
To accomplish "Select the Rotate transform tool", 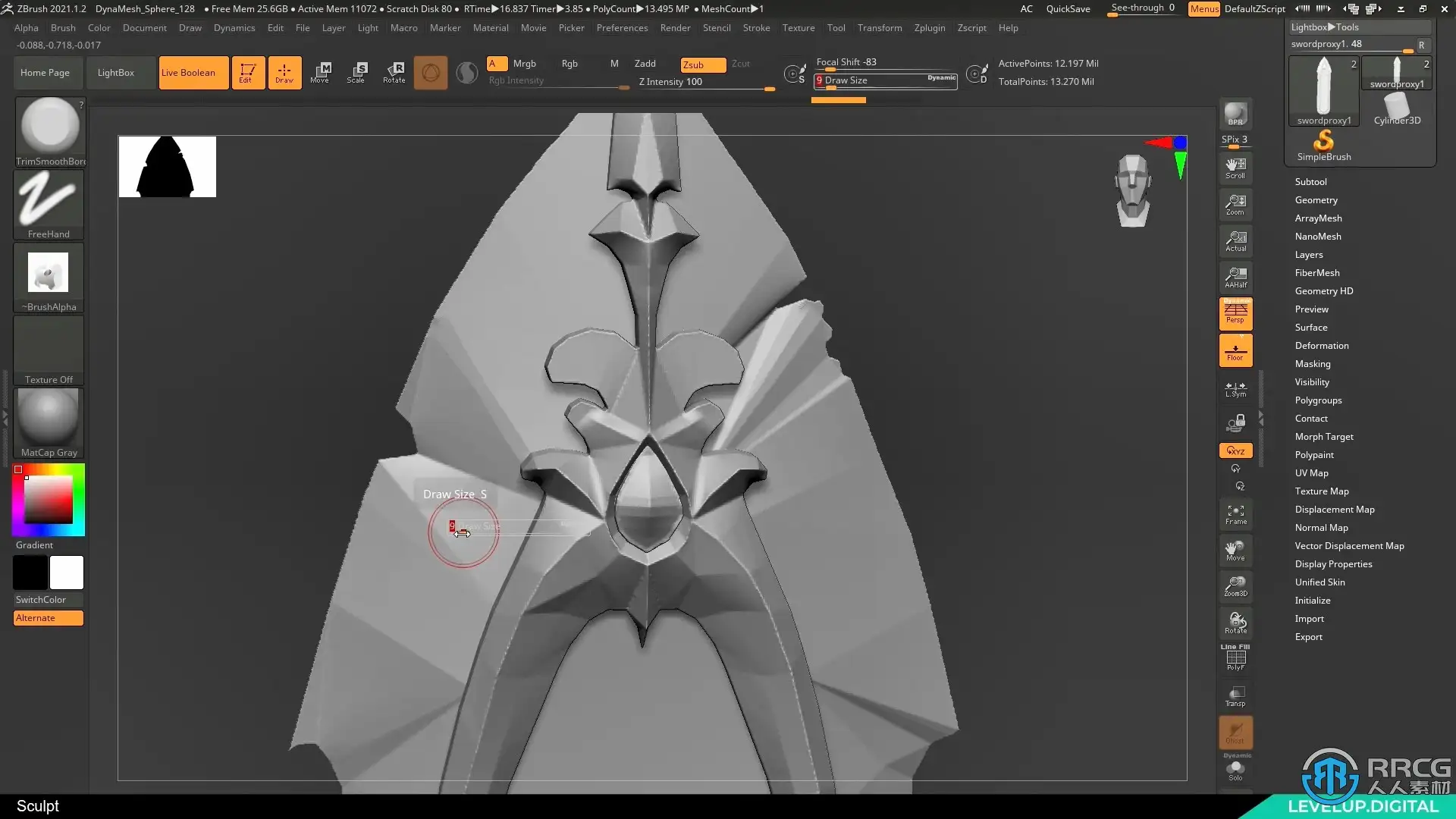I will pos(394,72).
